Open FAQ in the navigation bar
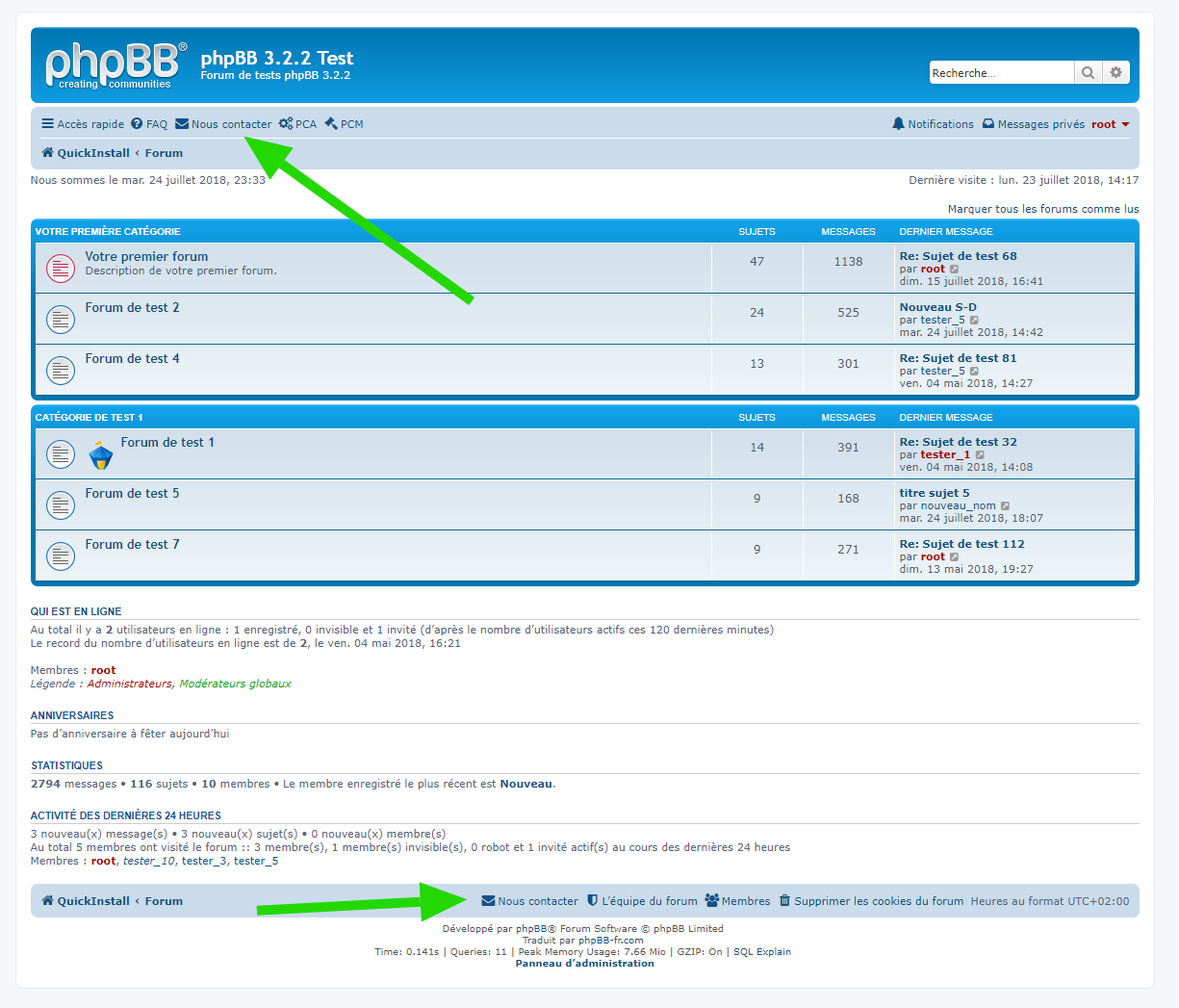 coord(149,124)
